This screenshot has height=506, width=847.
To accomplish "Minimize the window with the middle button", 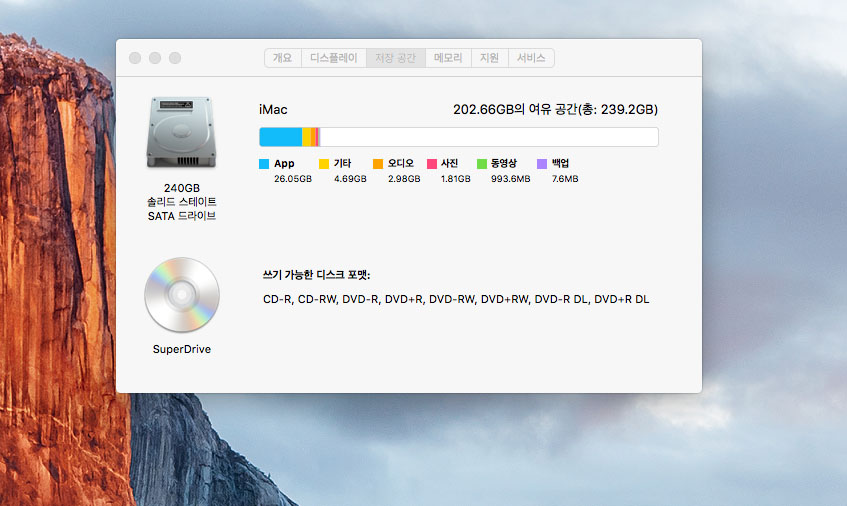I will [x=155, y=59].
